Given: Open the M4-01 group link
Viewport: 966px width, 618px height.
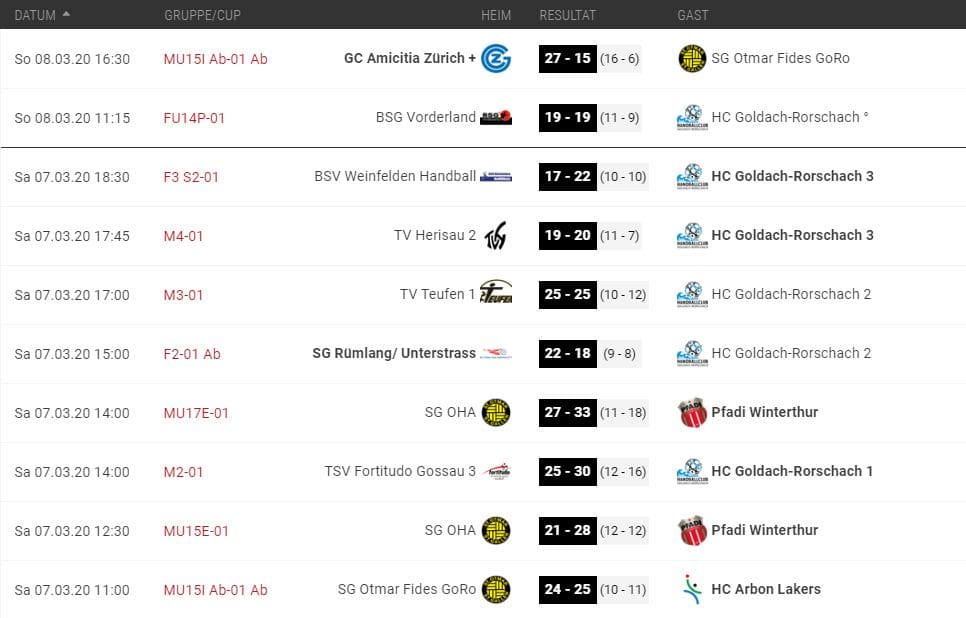Looking at the screenshot, I should 183,235.
